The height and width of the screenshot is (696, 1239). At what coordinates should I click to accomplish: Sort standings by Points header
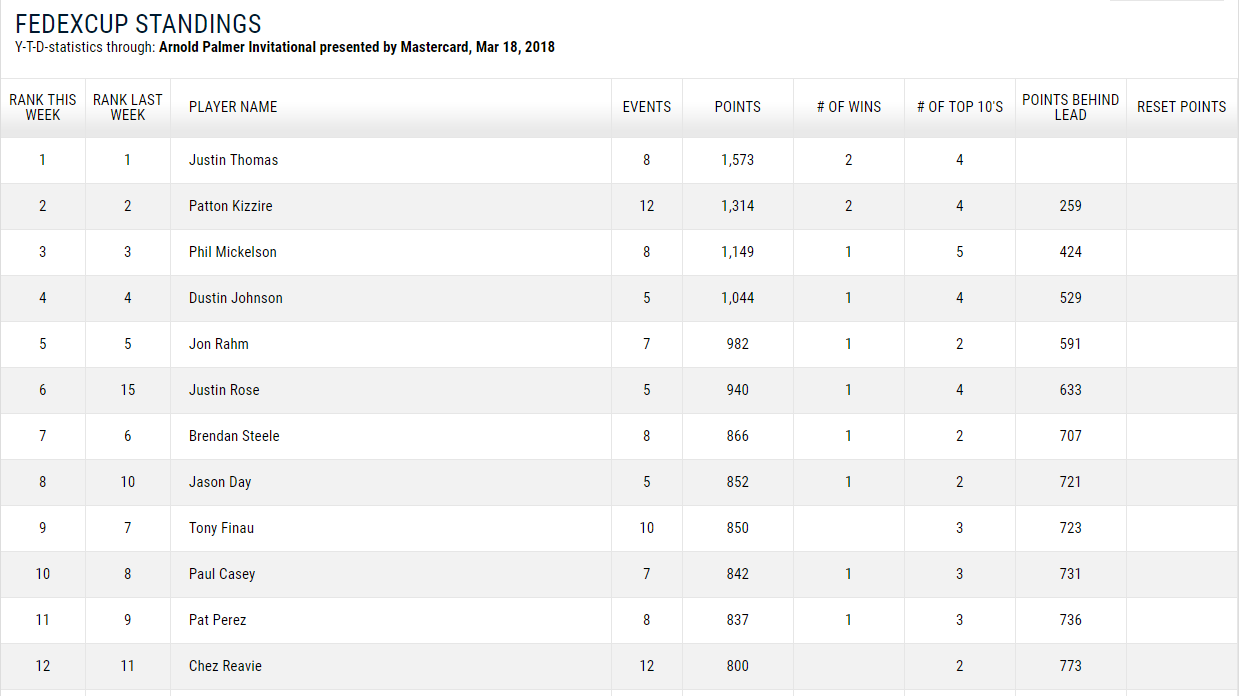738,107
